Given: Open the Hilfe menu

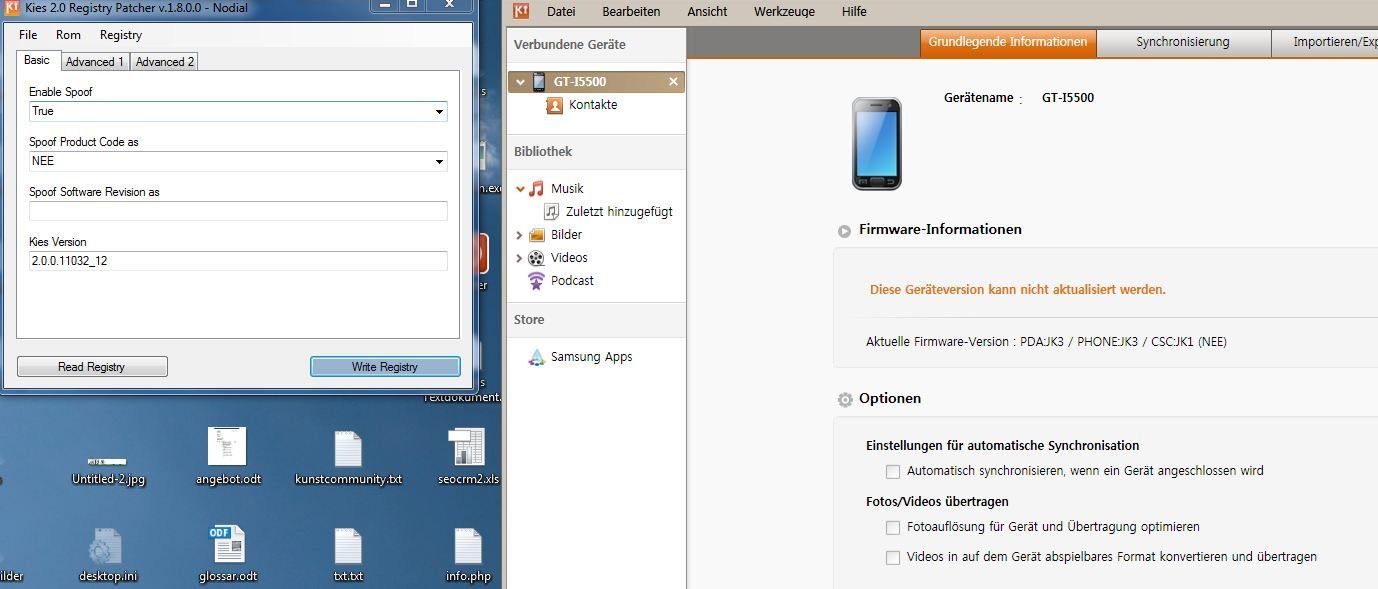Looking at the screenshot, I should [854, 12].
